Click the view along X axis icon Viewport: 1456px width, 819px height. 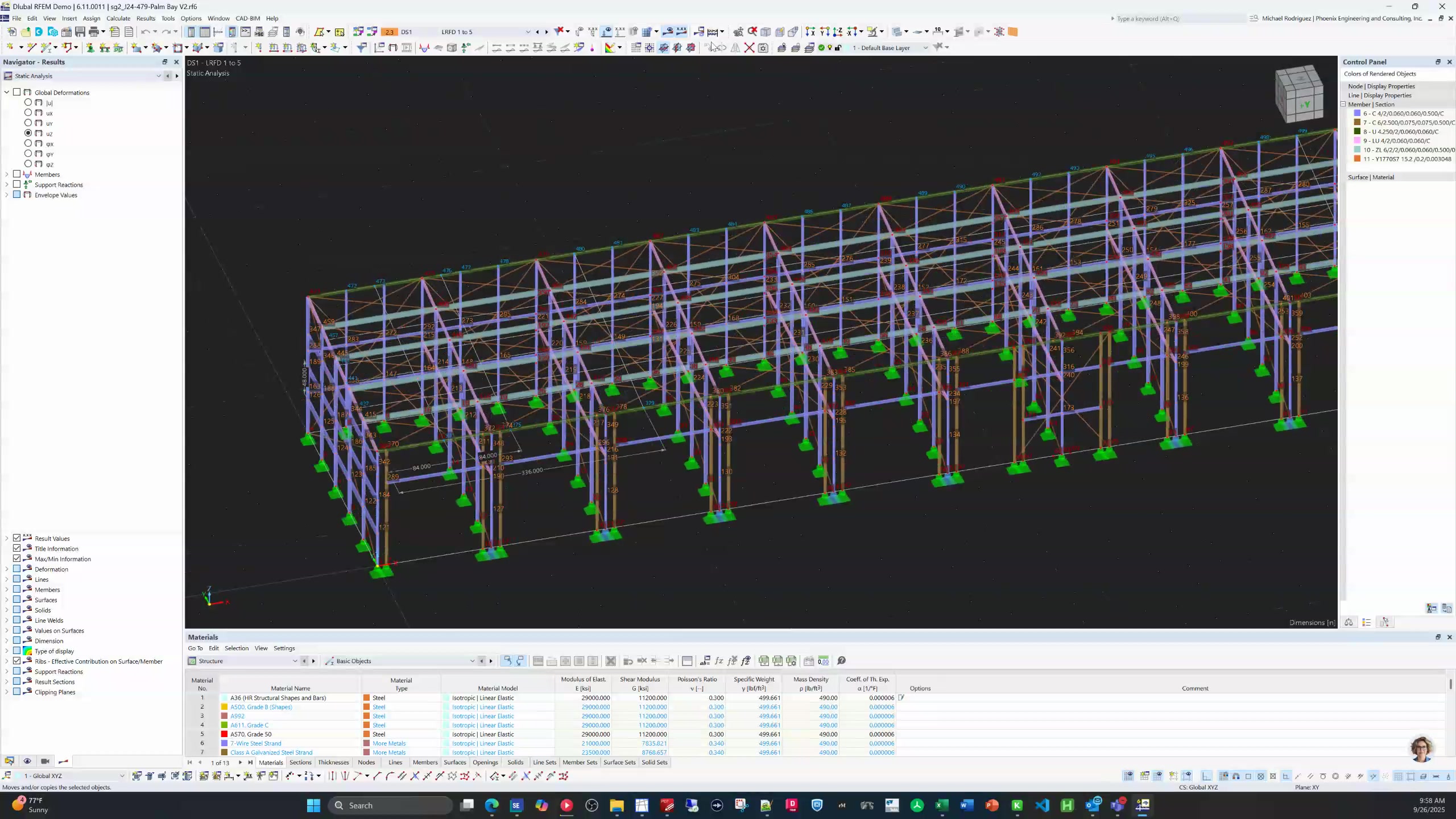810,32
